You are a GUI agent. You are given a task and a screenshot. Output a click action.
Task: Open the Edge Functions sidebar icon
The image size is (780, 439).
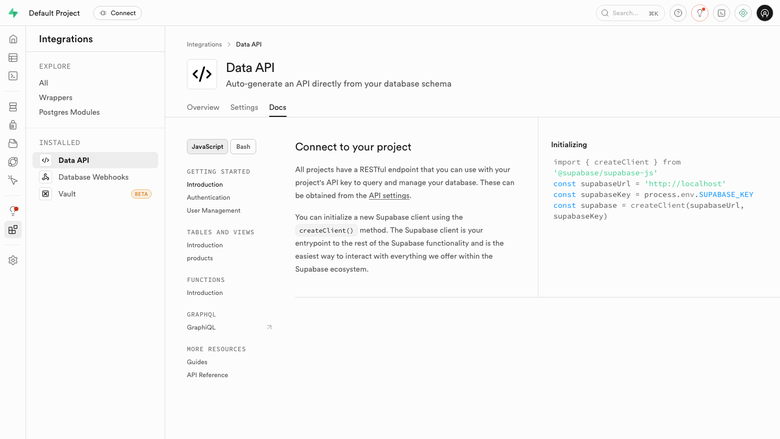13,162
